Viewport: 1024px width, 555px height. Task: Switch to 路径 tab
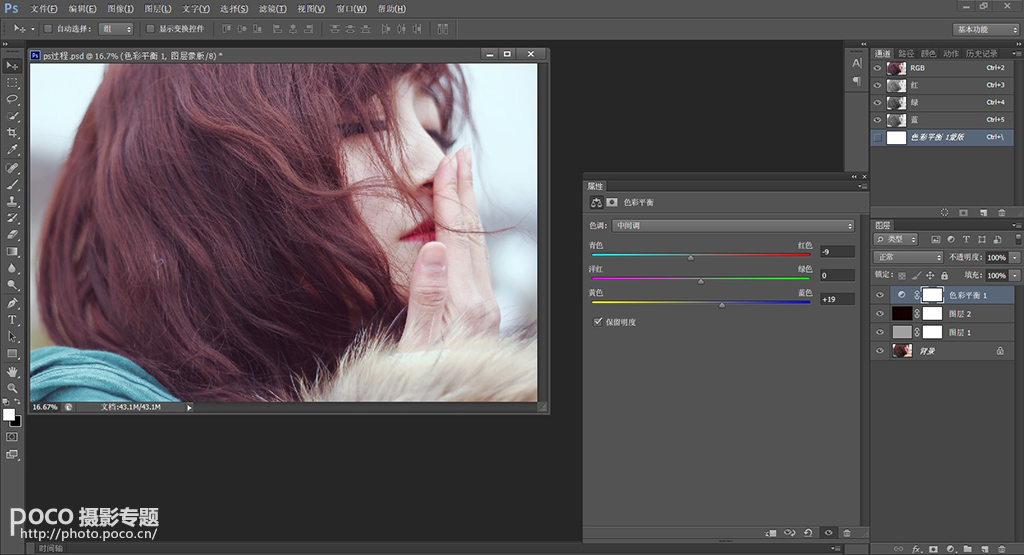(906, 54)
